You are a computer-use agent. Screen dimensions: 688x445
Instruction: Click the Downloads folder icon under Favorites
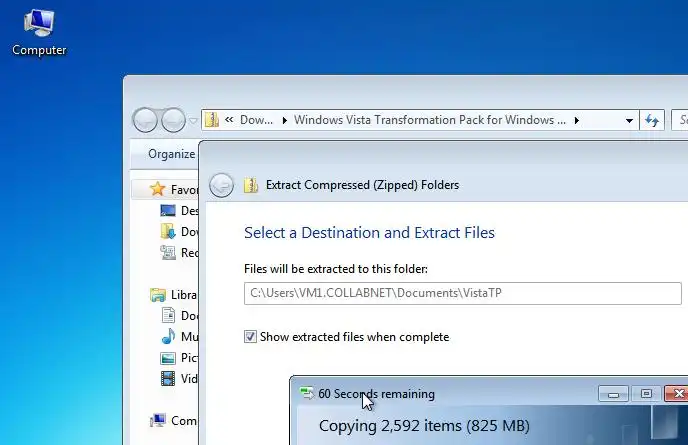(168, 231)
